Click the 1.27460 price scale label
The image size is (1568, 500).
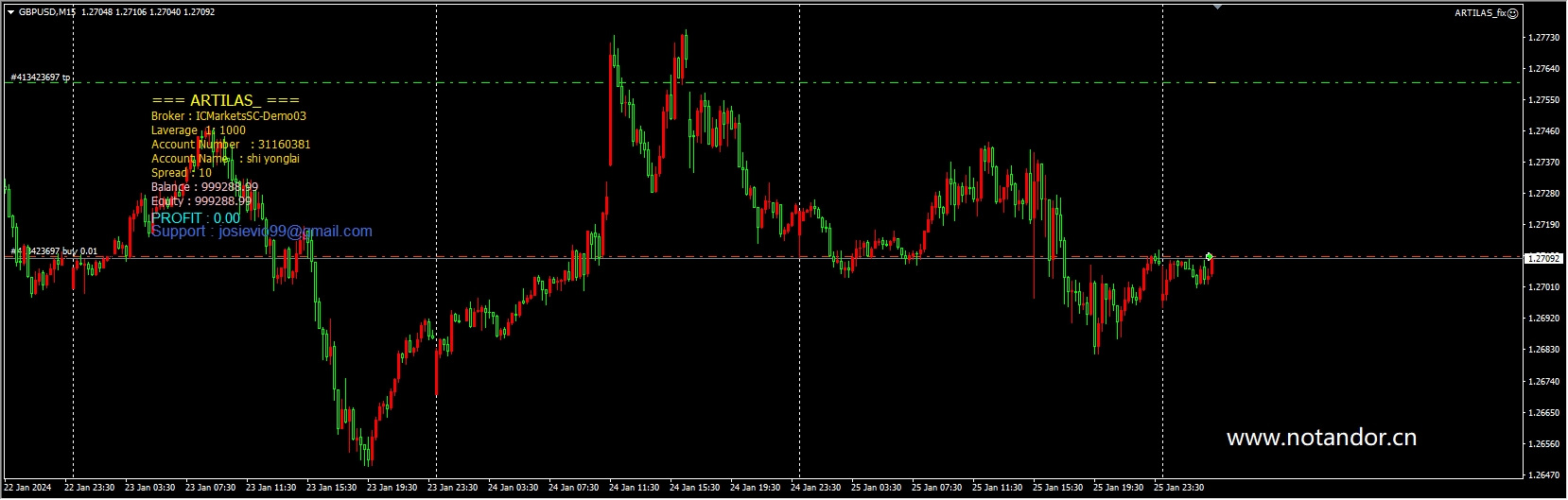[x=1544, y=131]
